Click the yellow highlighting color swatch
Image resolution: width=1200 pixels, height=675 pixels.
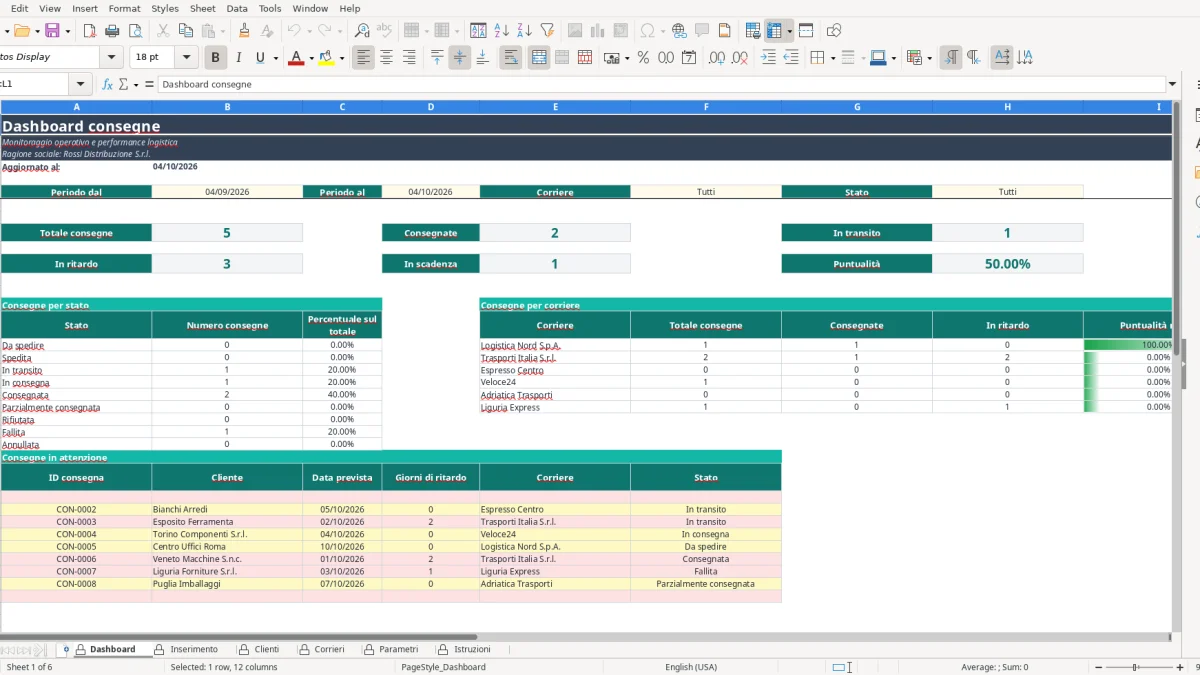[327, 58]
